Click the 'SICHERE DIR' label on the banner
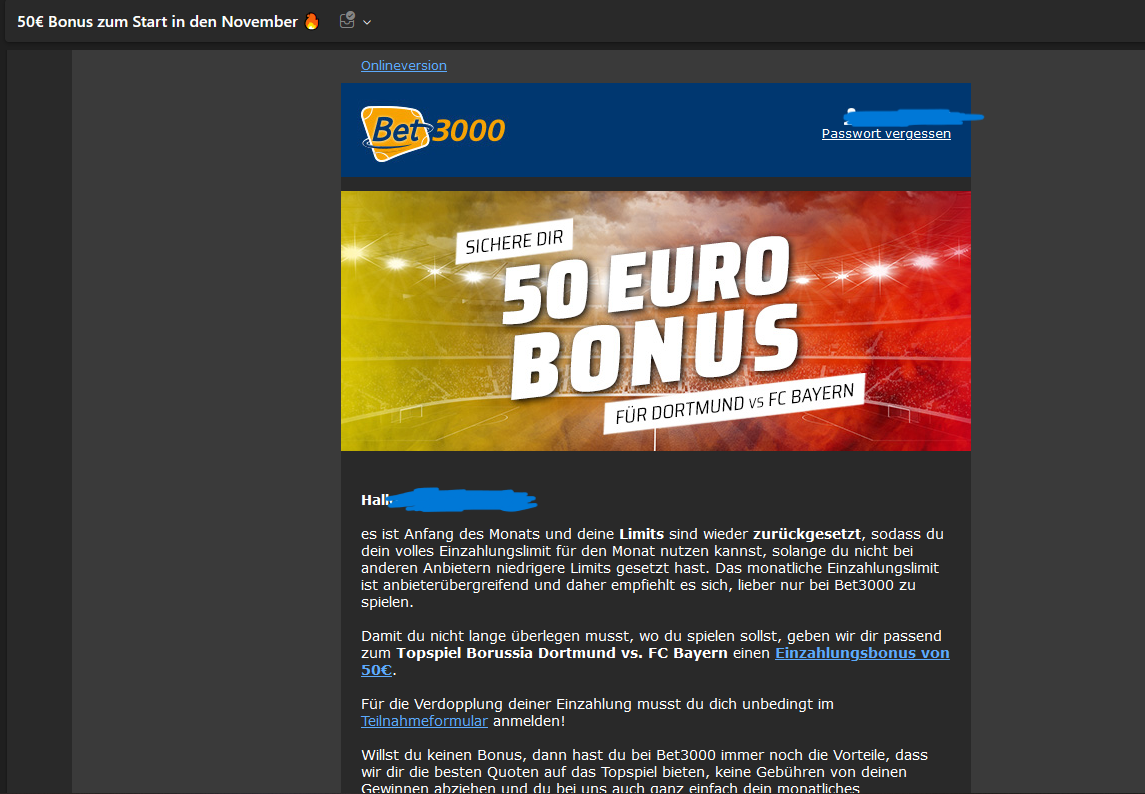This screenshot has height=794, width=1145. pyautogui.click(x=514, y=241)
